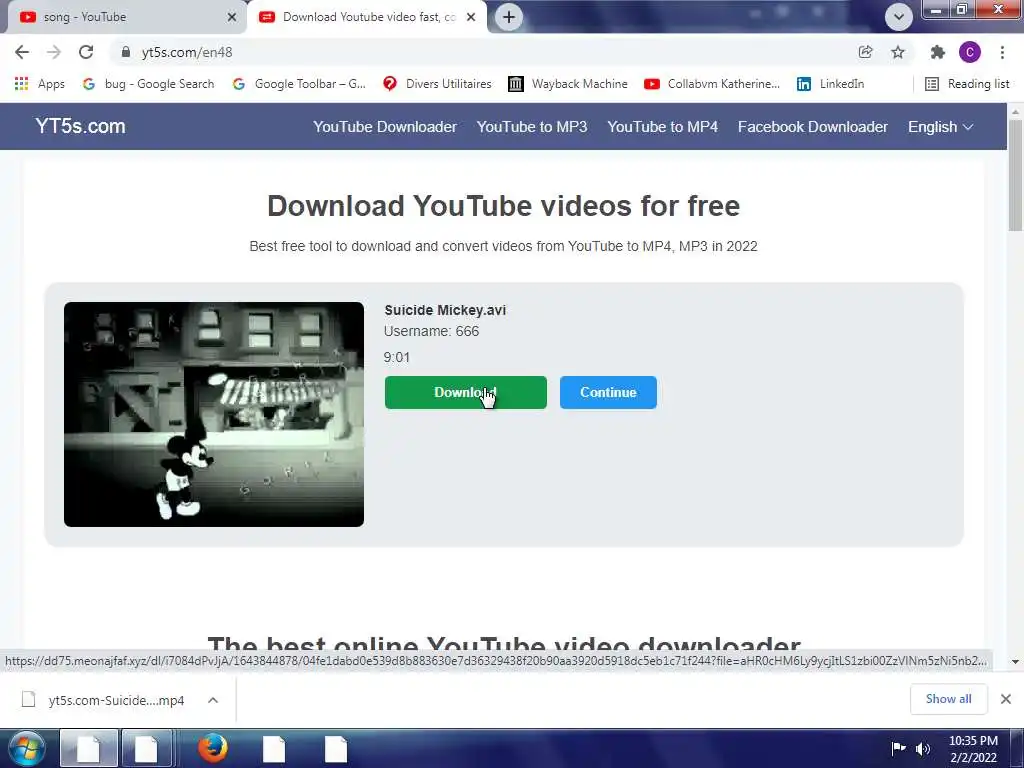Viewport: 1024px width, 768px height.
Task: Click Download YouTube videos for free heading
Action: click(x=503, y=206)
